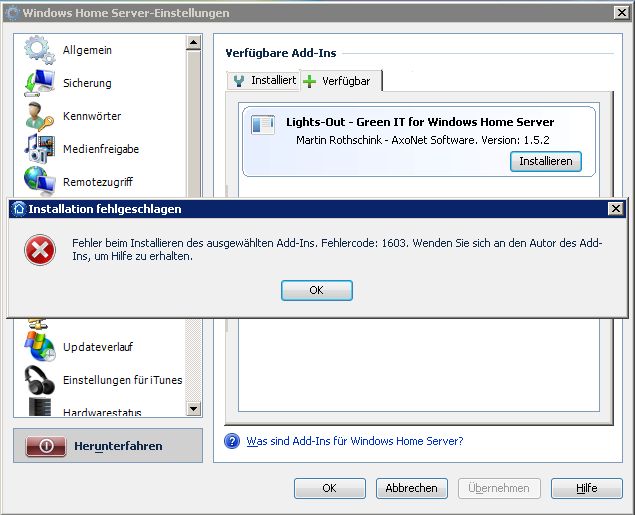Click the red error icon in dialog
Viewport: 635px width, 515px height.
[x=40, y=250]
